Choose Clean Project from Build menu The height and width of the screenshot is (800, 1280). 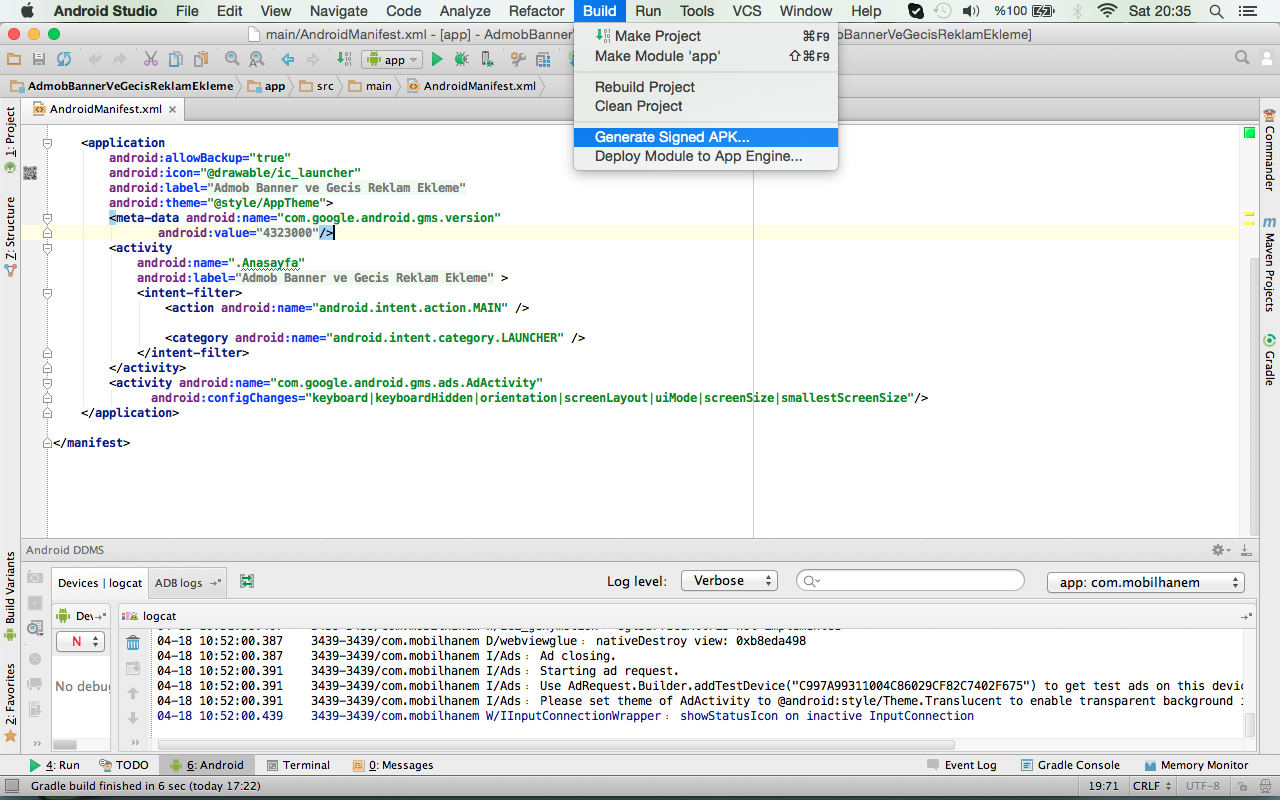point(706,106)
